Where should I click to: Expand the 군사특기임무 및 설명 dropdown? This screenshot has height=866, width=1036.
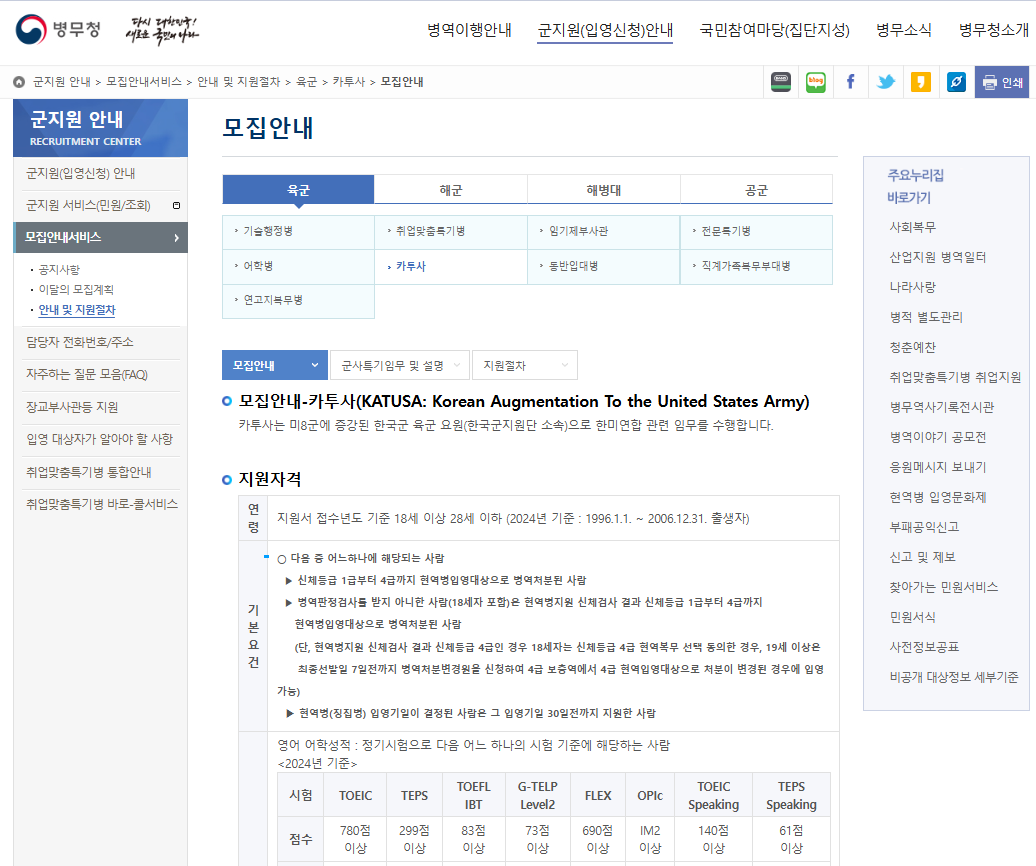coord(399,366)
